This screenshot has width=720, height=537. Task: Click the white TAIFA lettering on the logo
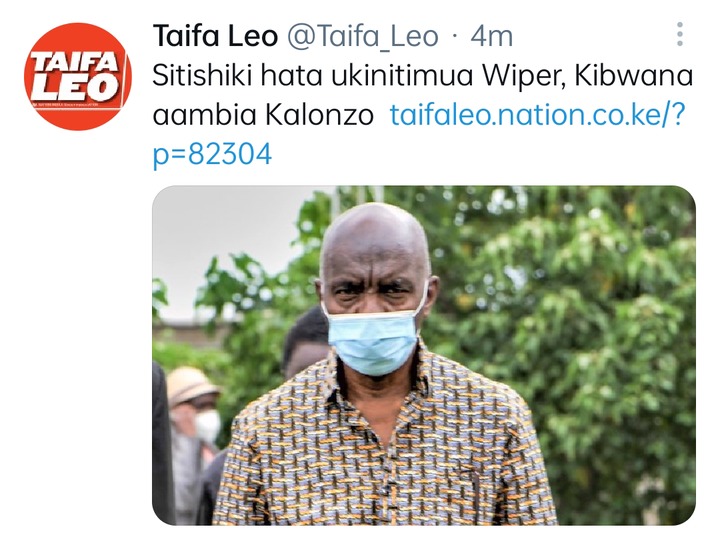(x=73, y=62)
